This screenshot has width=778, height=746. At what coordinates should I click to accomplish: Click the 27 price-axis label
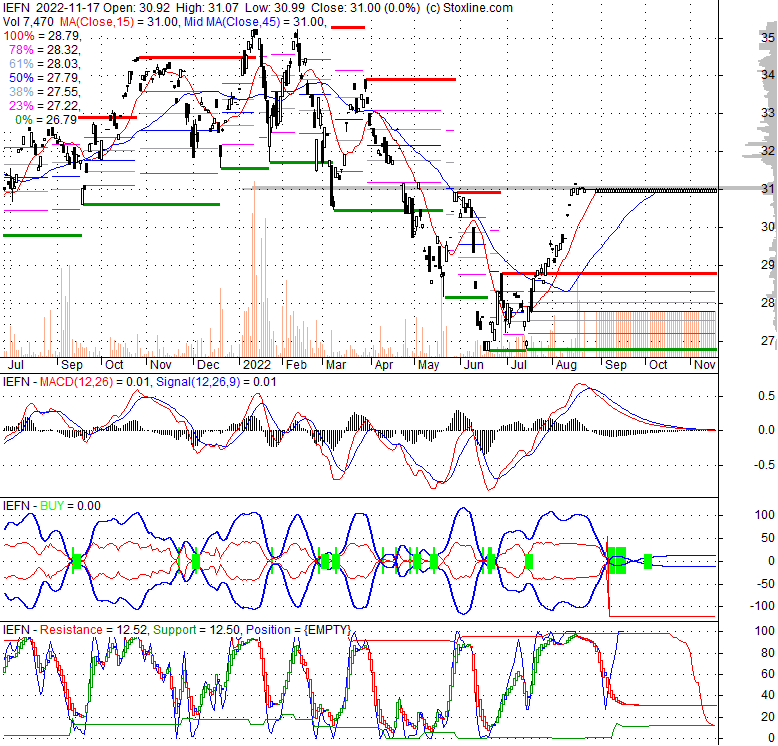pyautogui.click(x=768, y=341)
